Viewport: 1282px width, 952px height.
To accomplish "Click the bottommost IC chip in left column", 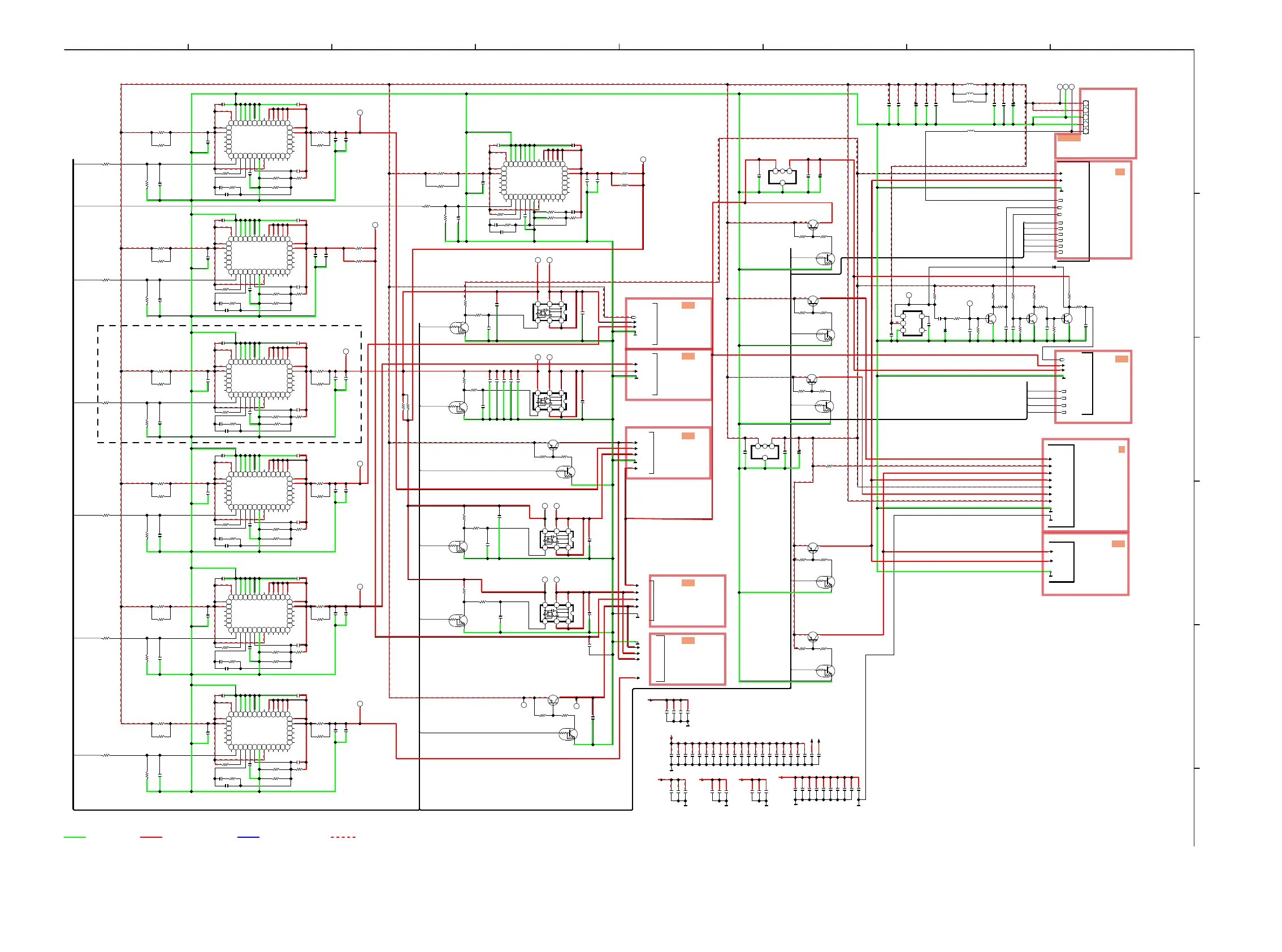I will tap(259, 731).
